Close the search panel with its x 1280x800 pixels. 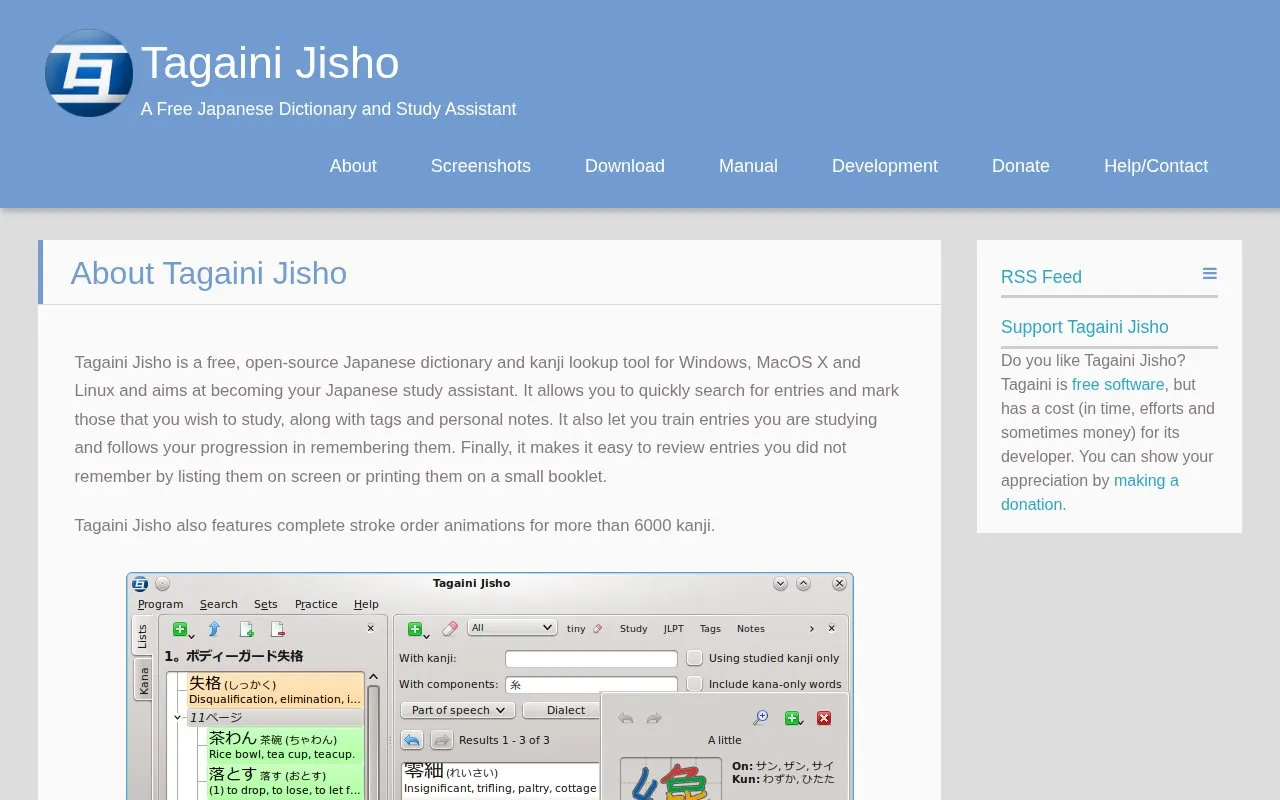[x=832, y=629]
